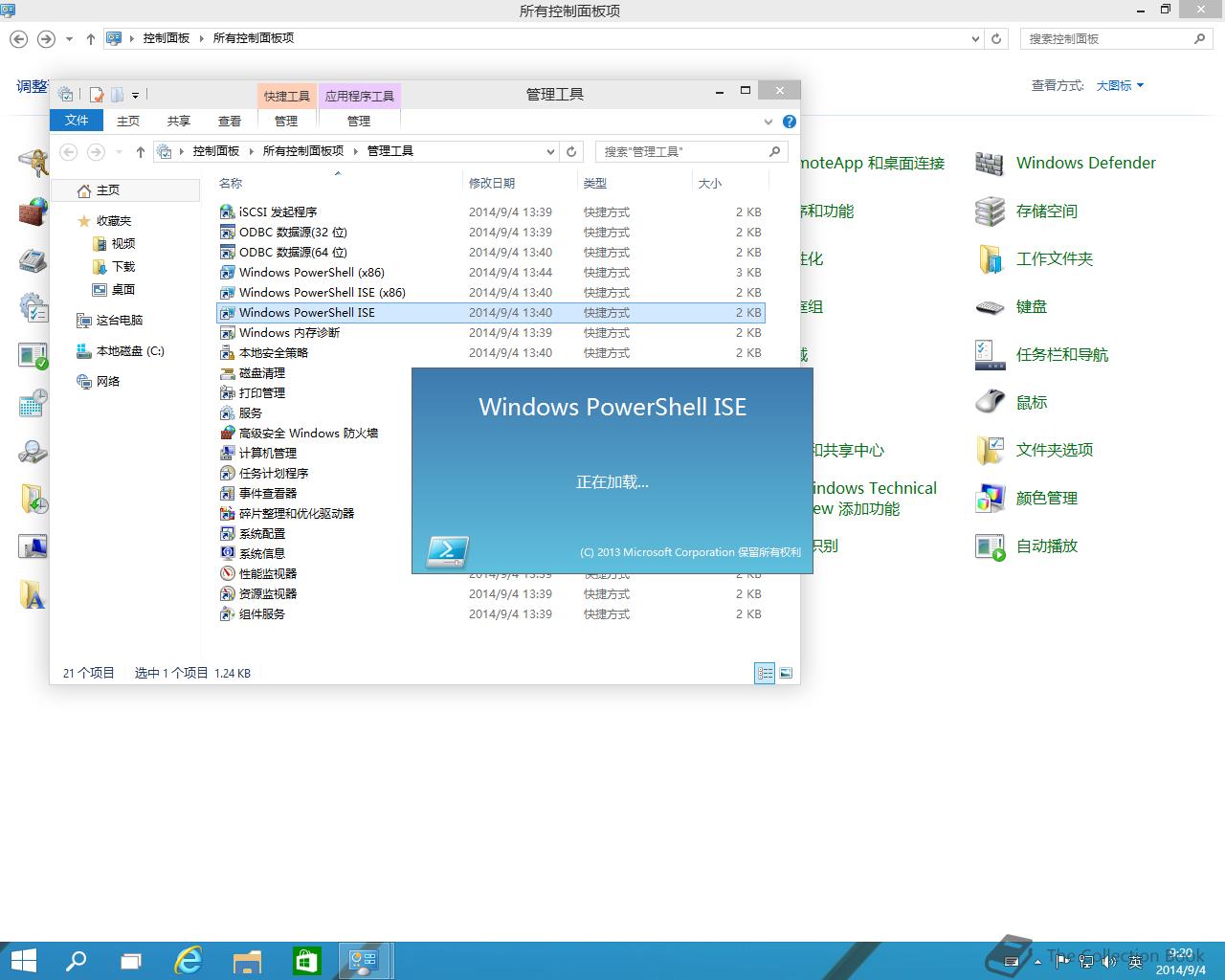Viewport: 1225px width, 980px height.
Task: Expand the ribbon with chevron
Action: click(768, 122)
